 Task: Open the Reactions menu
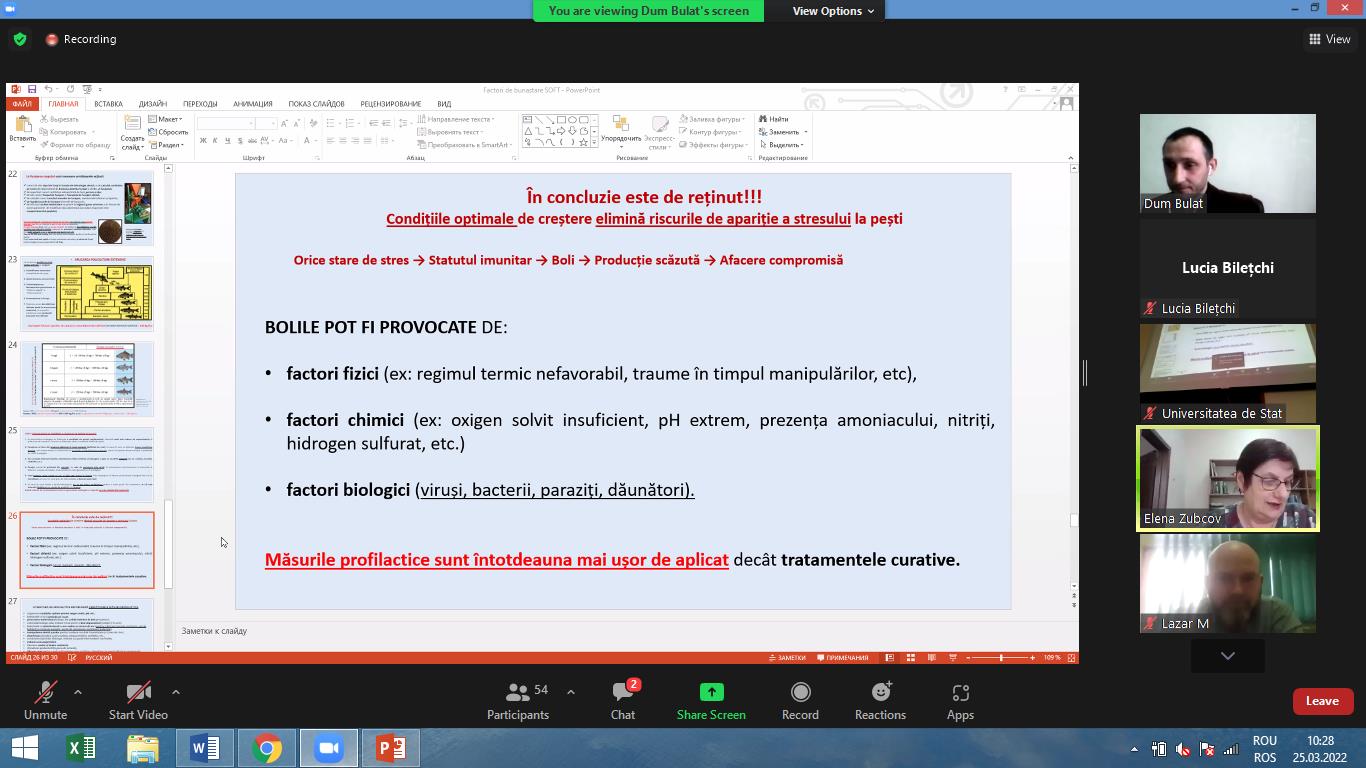[880, 700]
